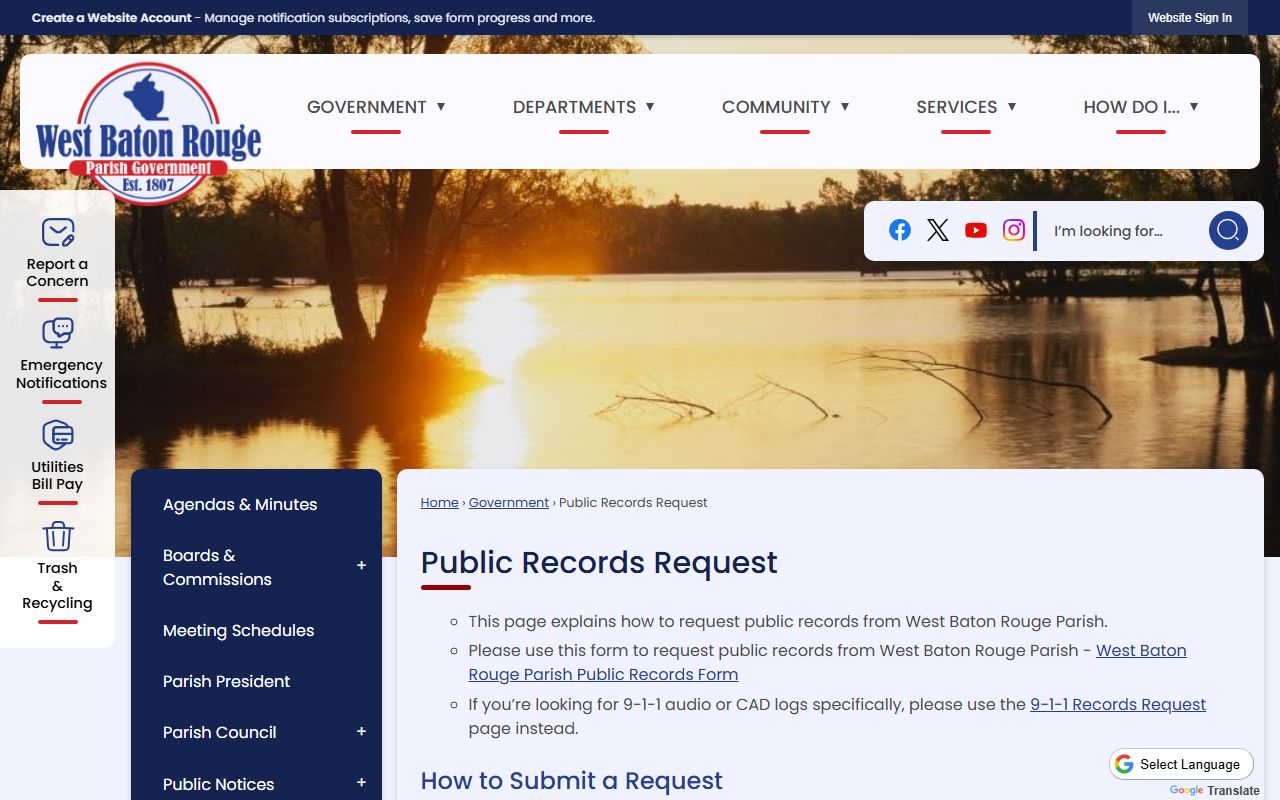The image size is (1280, 800).
Task: Open the Select Language dropdown
Action: point(1181,764)
